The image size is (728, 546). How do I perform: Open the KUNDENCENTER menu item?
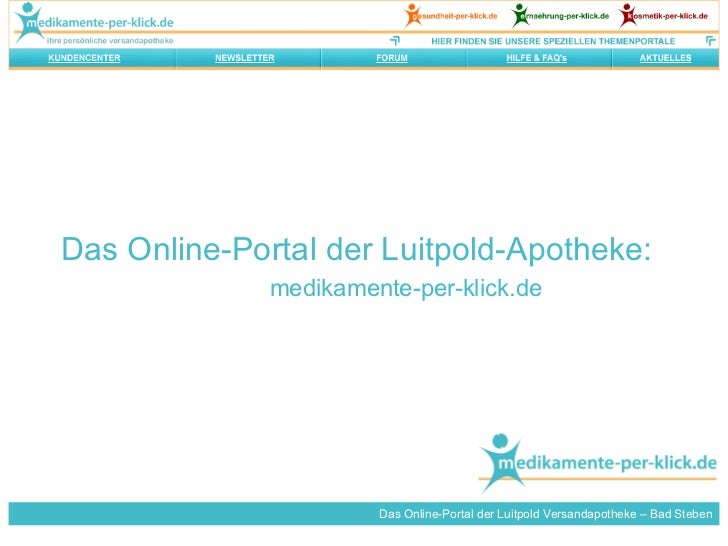[x=84, y=58]
